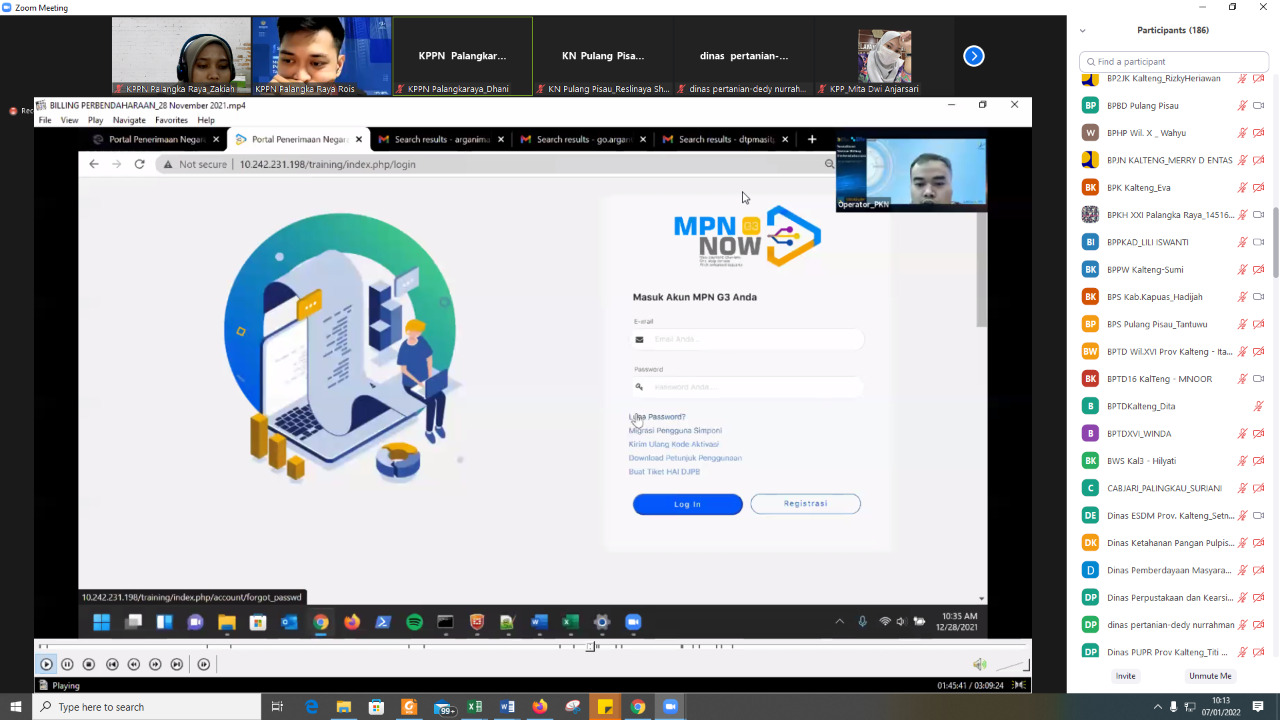Open Help menu in the media player

coord(206,120)
